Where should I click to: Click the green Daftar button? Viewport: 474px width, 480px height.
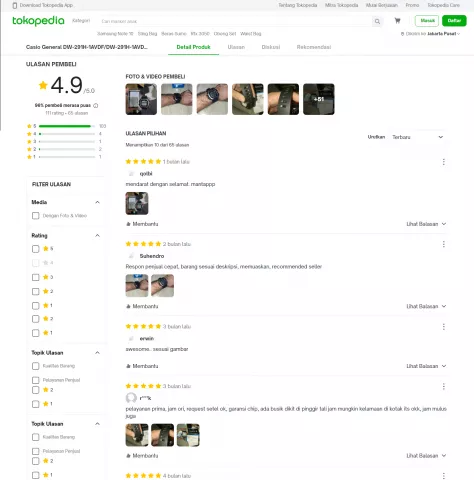[x=454, y=21]
